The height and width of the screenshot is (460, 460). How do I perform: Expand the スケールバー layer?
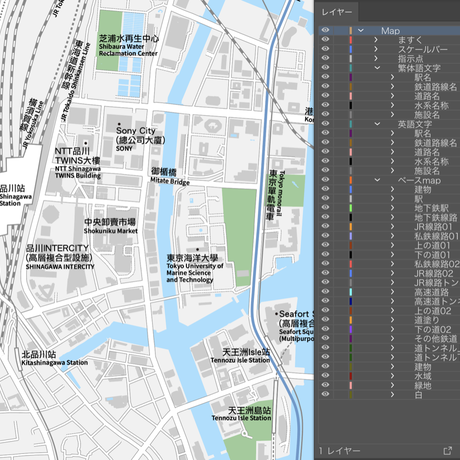click(376, 49)
